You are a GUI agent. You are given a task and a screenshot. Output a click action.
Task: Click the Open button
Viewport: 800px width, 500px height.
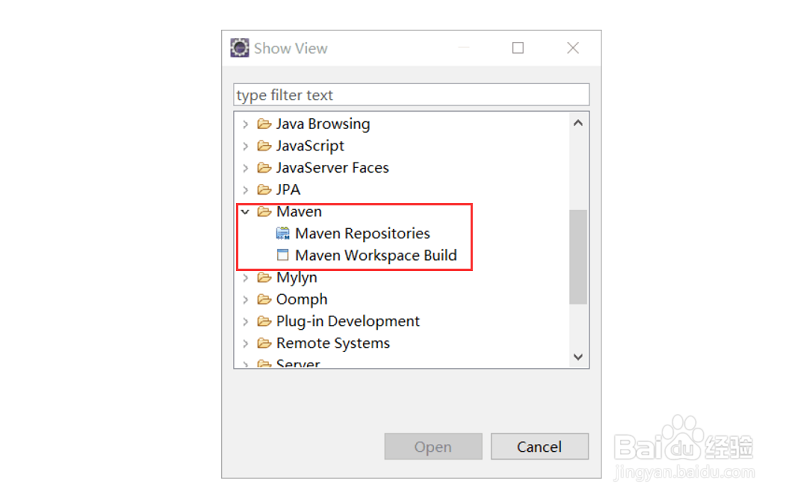pos(433,447)
